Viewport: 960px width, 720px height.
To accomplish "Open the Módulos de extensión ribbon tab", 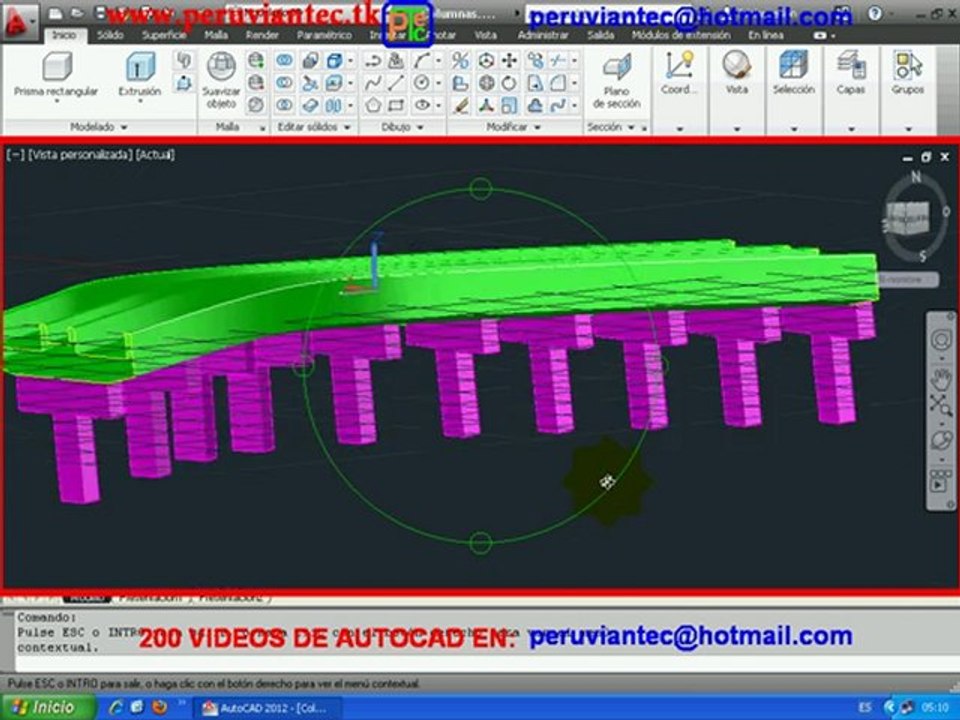I will 681,36.
